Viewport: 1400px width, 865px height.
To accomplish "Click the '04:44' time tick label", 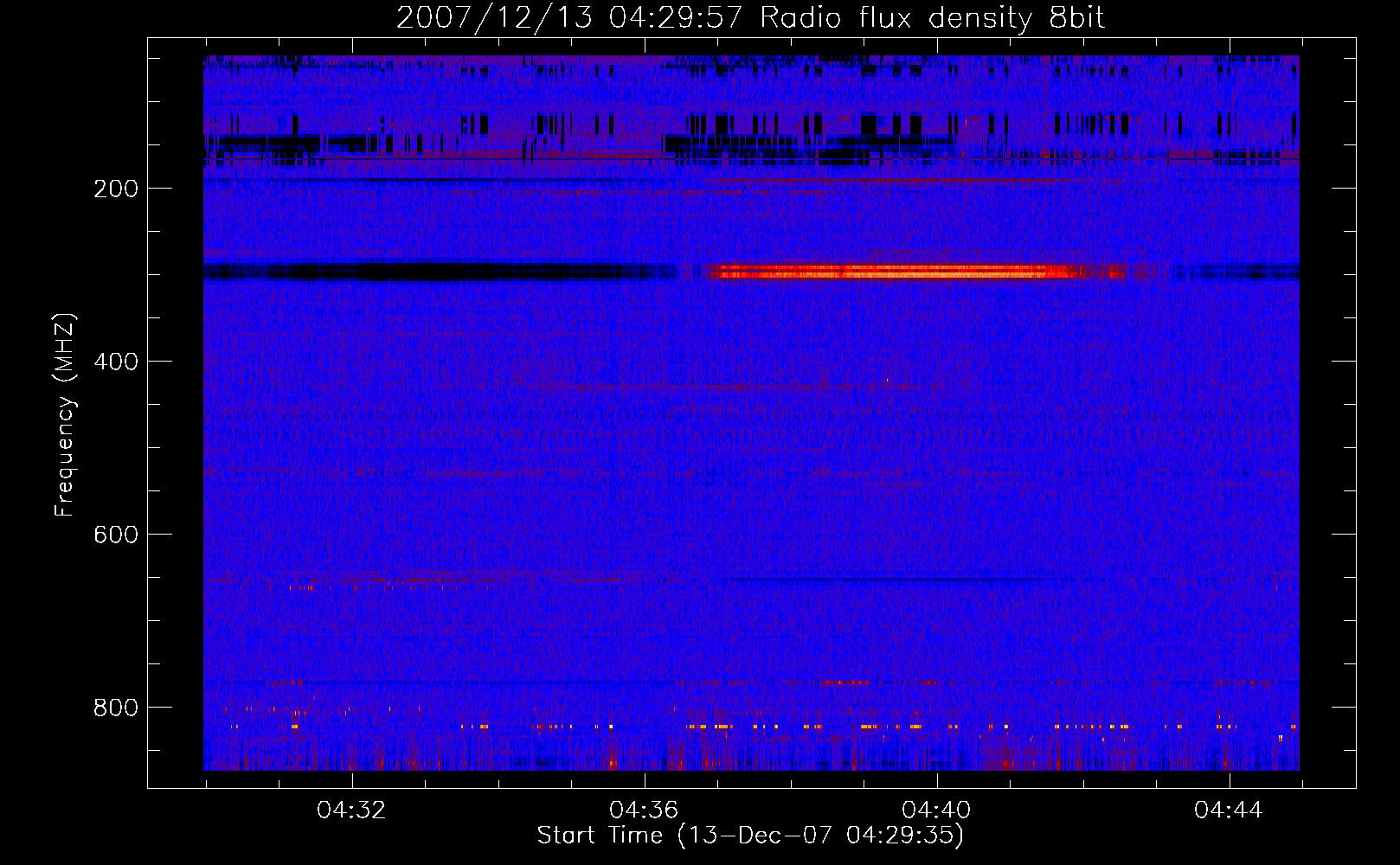I will 1229,811.
